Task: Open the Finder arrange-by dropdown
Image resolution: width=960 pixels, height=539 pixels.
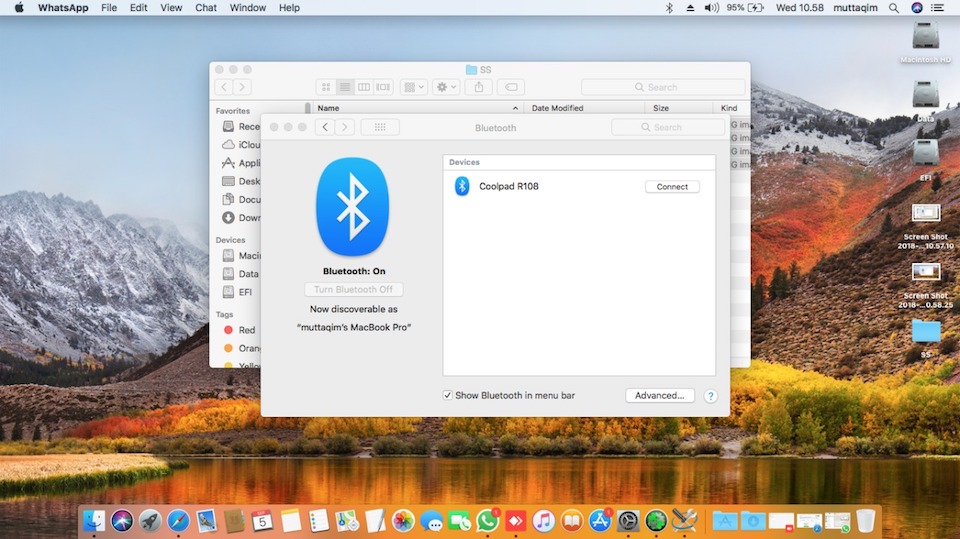Action: tap(413, 87)
